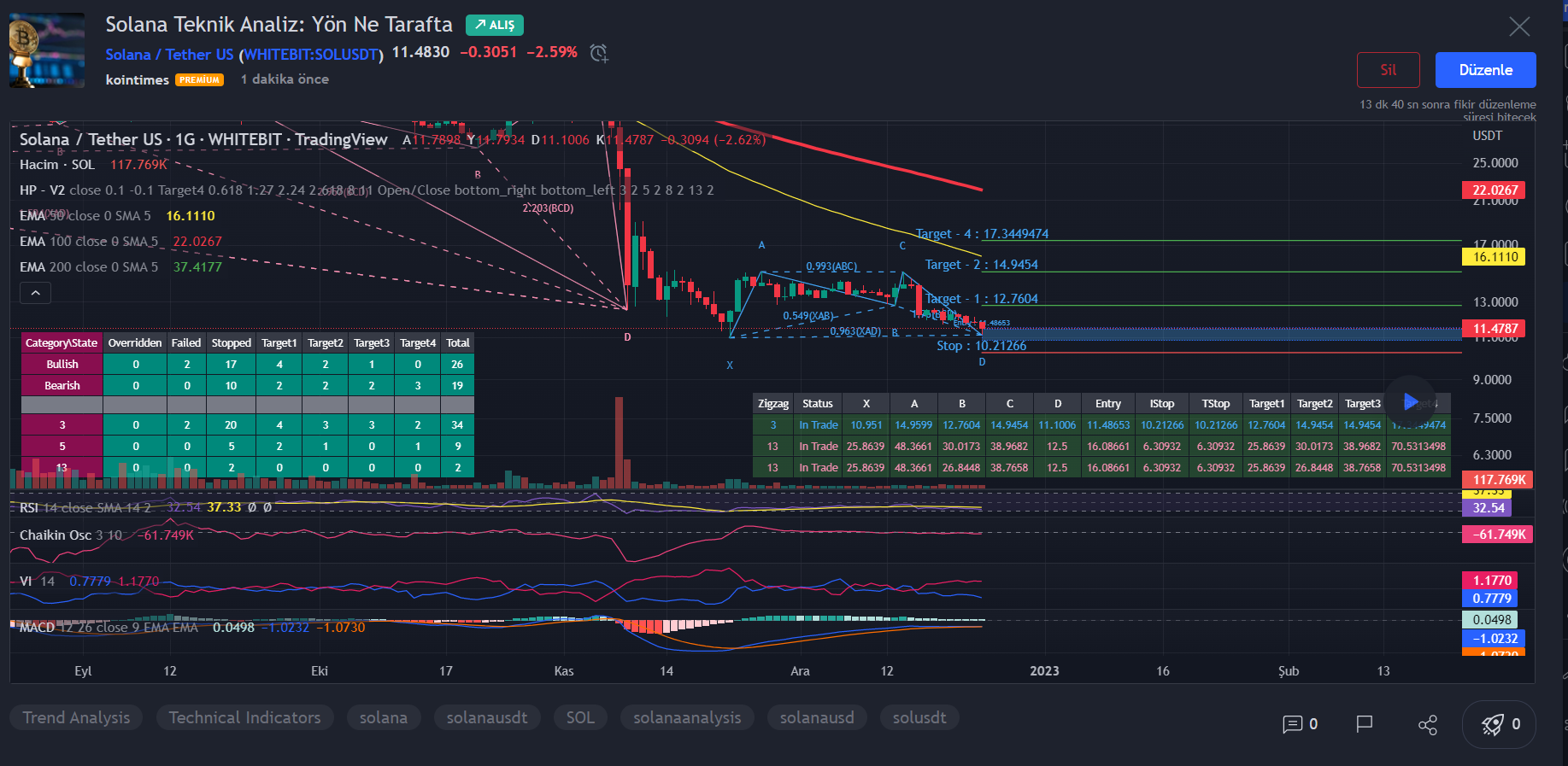Click the Target - 4 : 17.3449474 label
This screenshot has height=766, width=1568.
(982, 234)
